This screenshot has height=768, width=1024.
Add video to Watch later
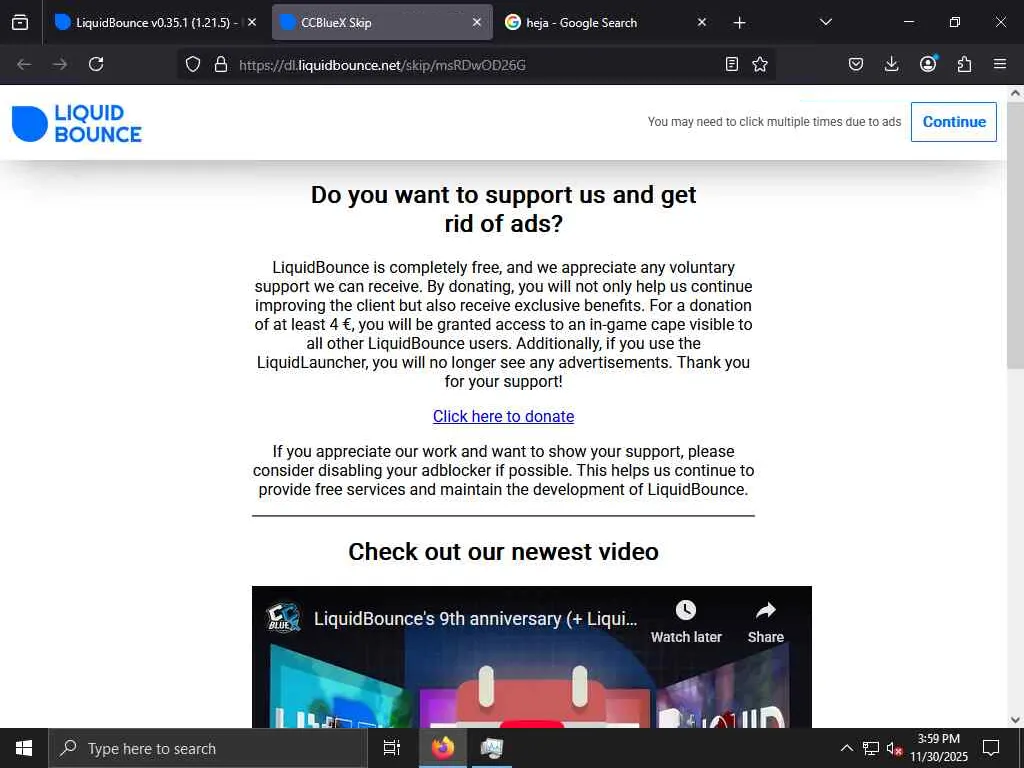pyautogui.click(x=686, y=622)
